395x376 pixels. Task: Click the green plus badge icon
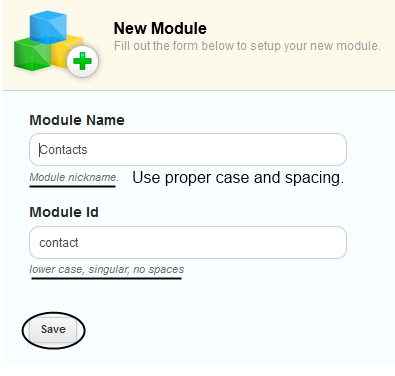(82, 61)
